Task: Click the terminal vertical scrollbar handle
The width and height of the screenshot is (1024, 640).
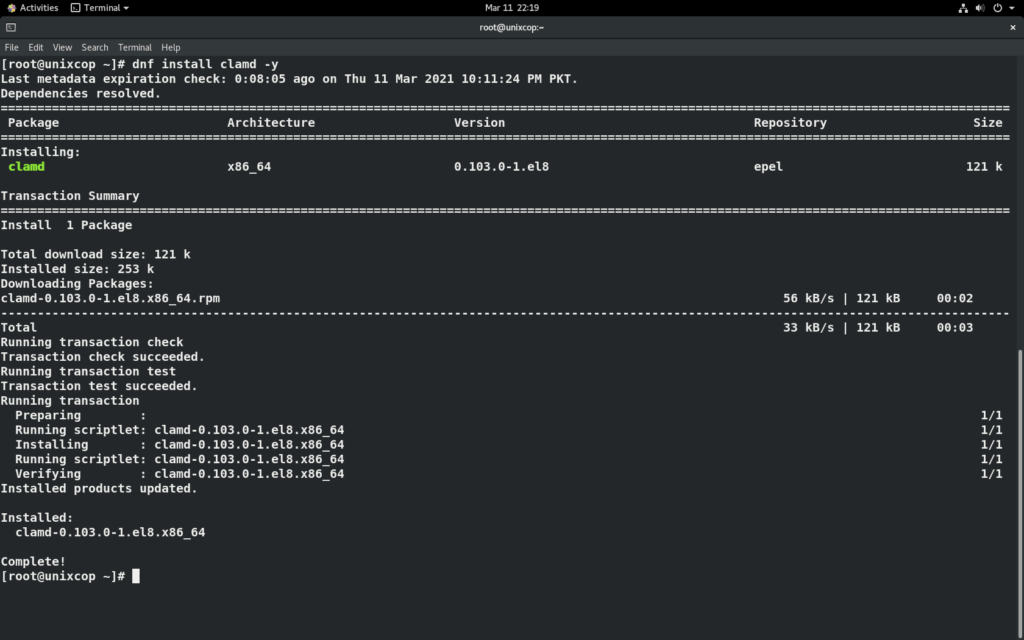Action: 1020,494
